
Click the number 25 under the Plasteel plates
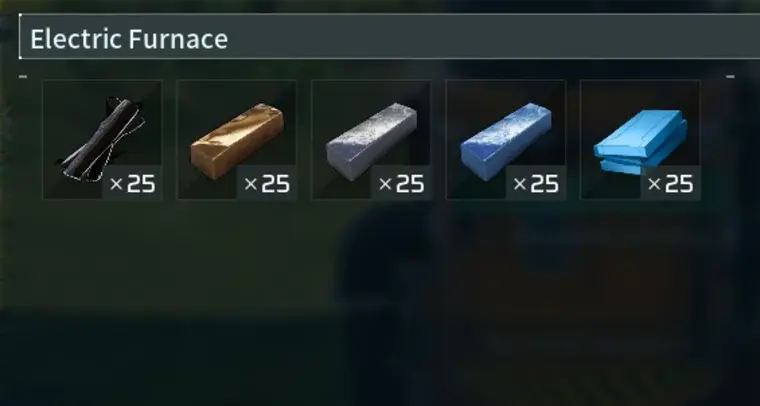pos(679,184)
